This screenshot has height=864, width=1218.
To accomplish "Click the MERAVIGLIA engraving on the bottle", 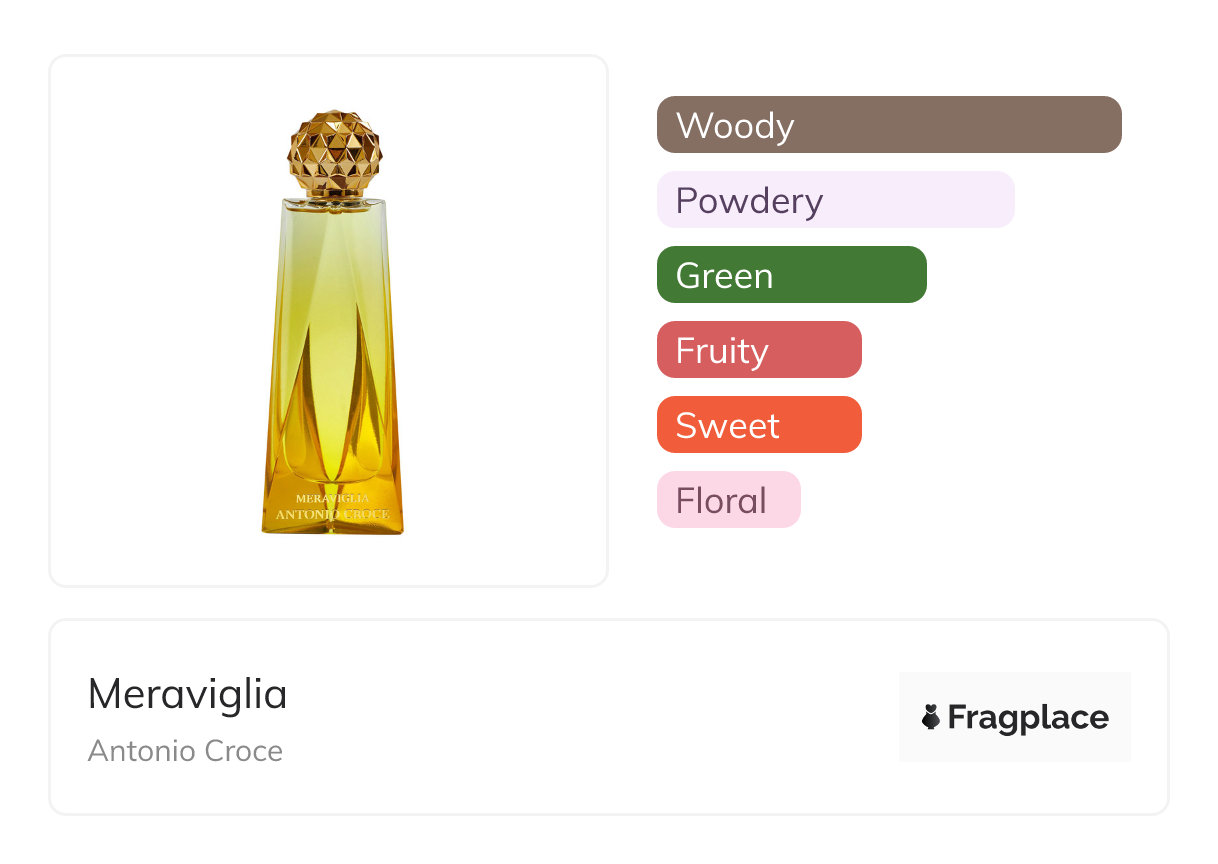I will [333, 498].
